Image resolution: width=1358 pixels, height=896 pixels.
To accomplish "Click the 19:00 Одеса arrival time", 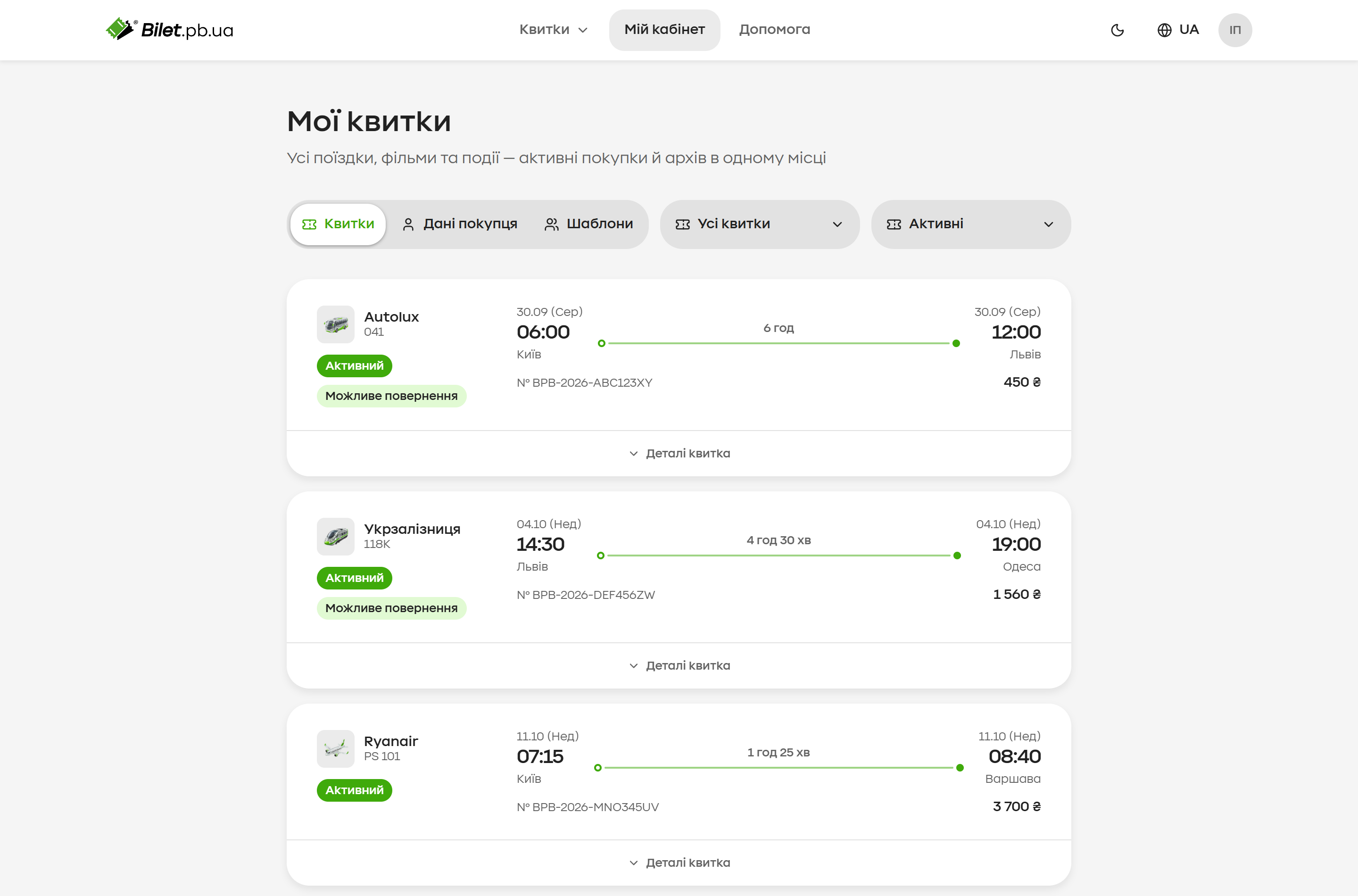I will (x=1016, y=545).
